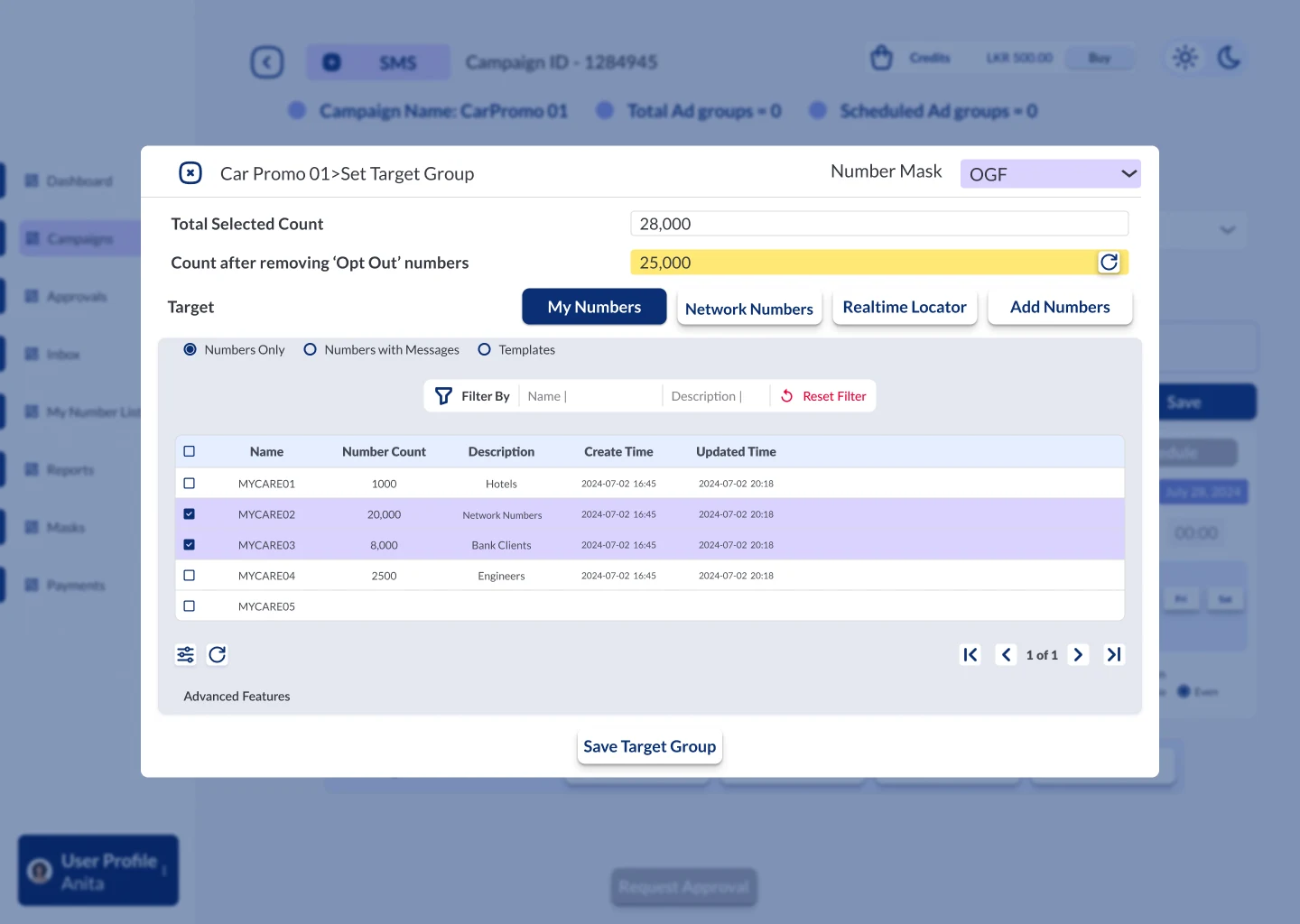Click the Engineers description cell
Viewport: 1300px width, 924px height.
pos(501,577)
